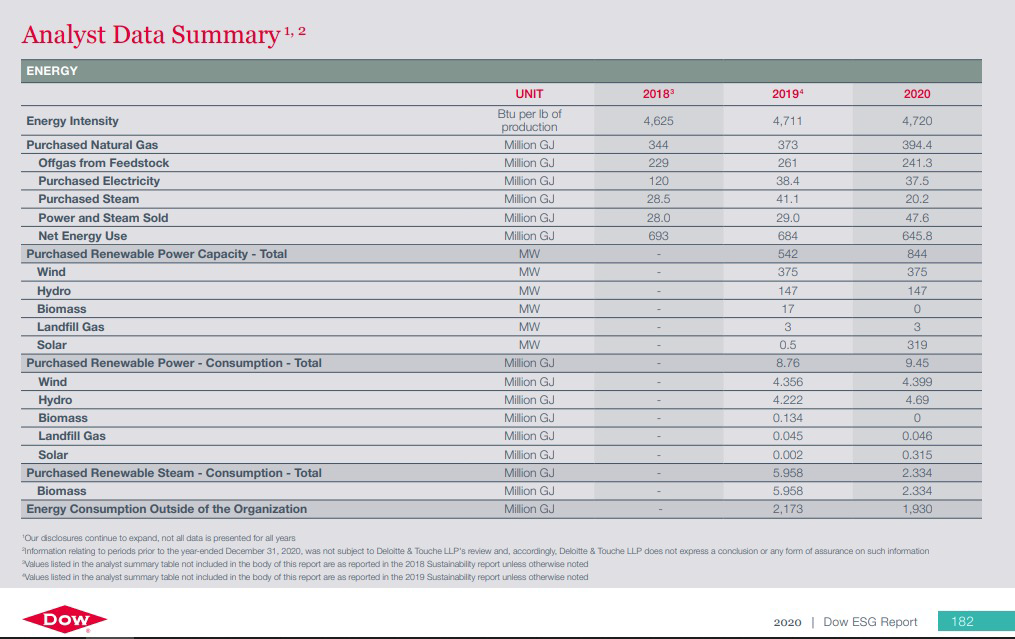1015x639 pixels.
Task: Select Biomass consumption value 0.134
Action: pos(787,418)
